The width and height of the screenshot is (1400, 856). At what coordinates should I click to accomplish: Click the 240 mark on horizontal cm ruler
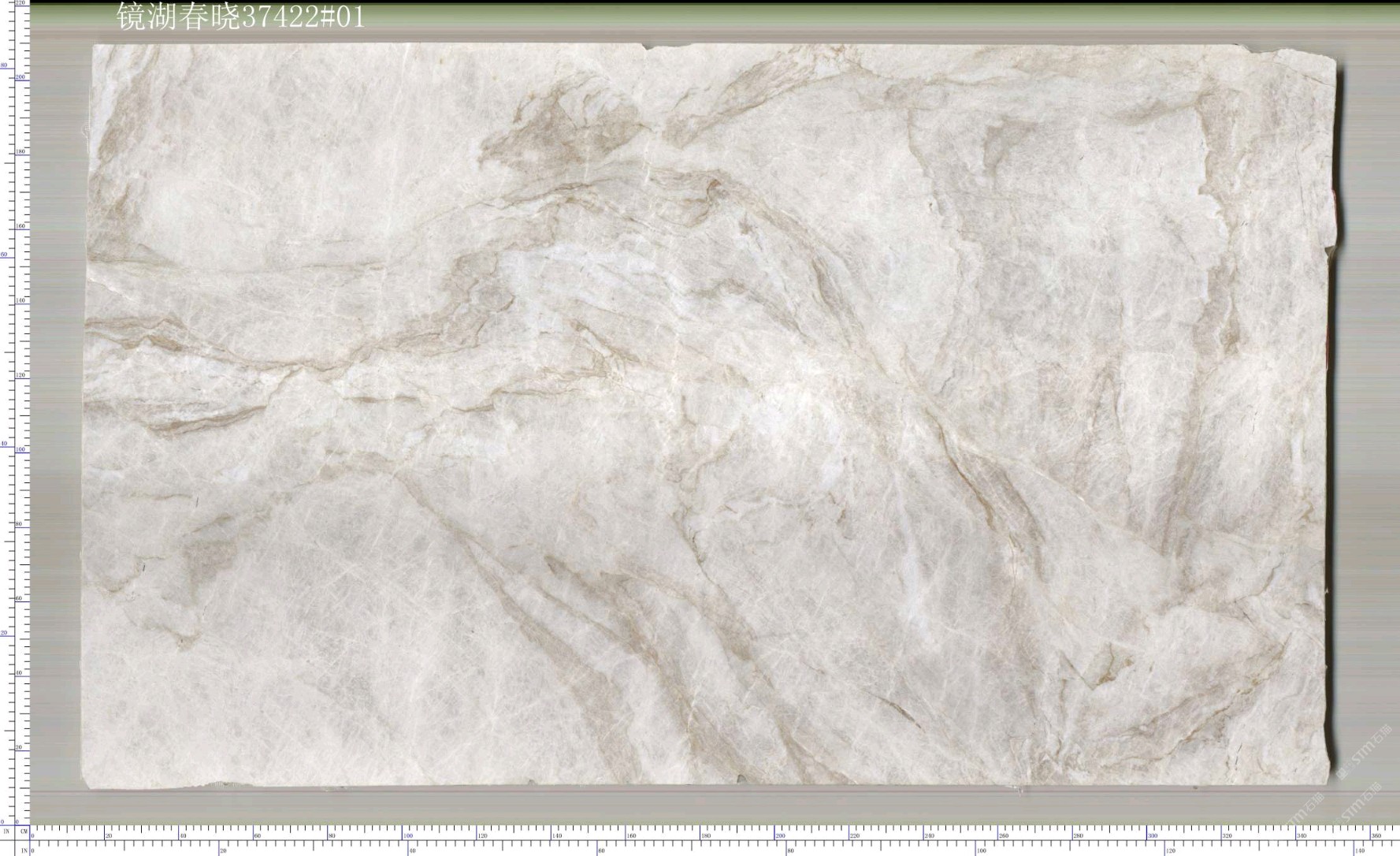click(929, 836)
